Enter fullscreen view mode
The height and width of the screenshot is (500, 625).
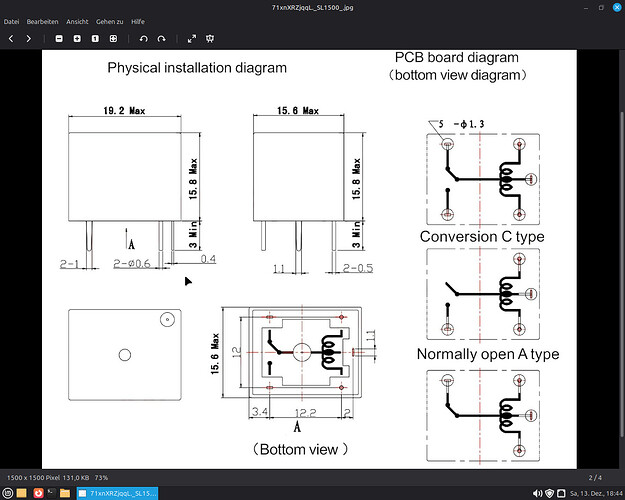pyautogui.click(x=192, y=38)
